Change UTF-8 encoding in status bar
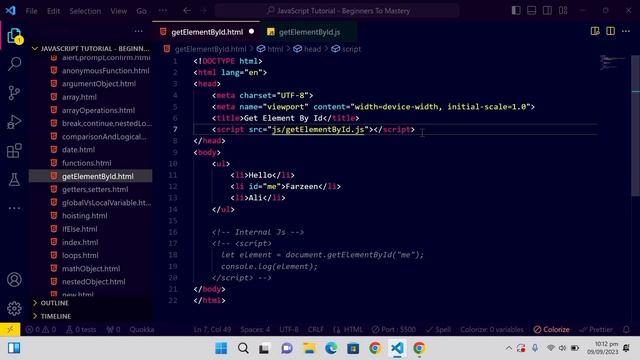The image size is (640, 360). tap(289, 329)
